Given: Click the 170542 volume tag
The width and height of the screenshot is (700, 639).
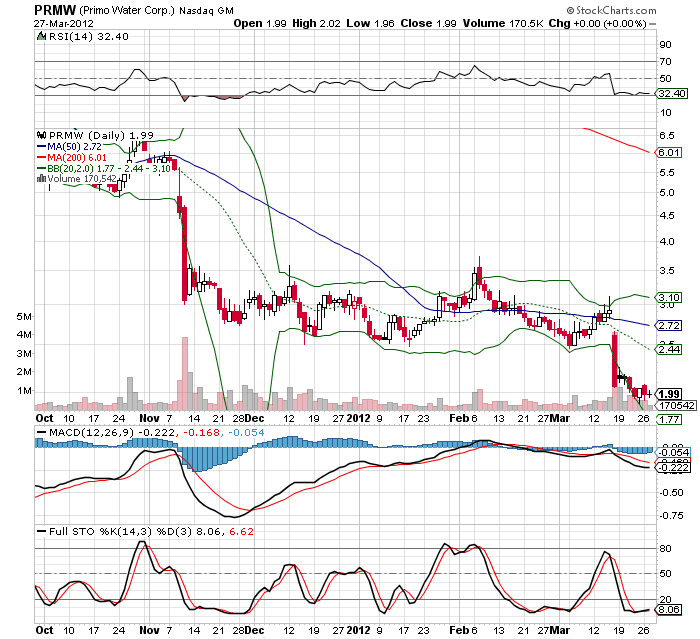Looking at the screenshot, I should click(x=676, y=405).
